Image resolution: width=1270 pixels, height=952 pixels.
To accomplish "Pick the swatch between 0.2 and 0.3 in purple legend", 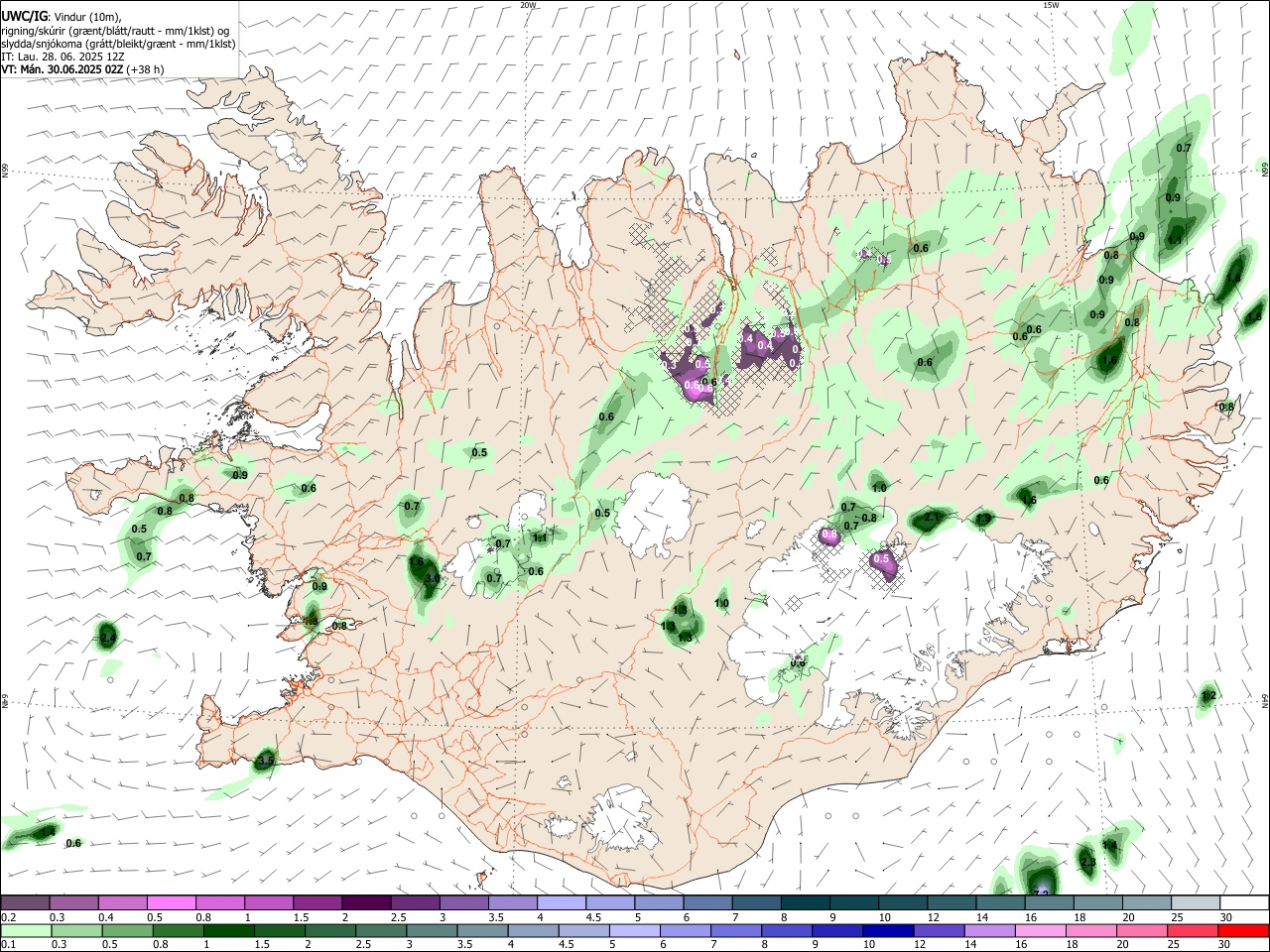I will (26, 903).
